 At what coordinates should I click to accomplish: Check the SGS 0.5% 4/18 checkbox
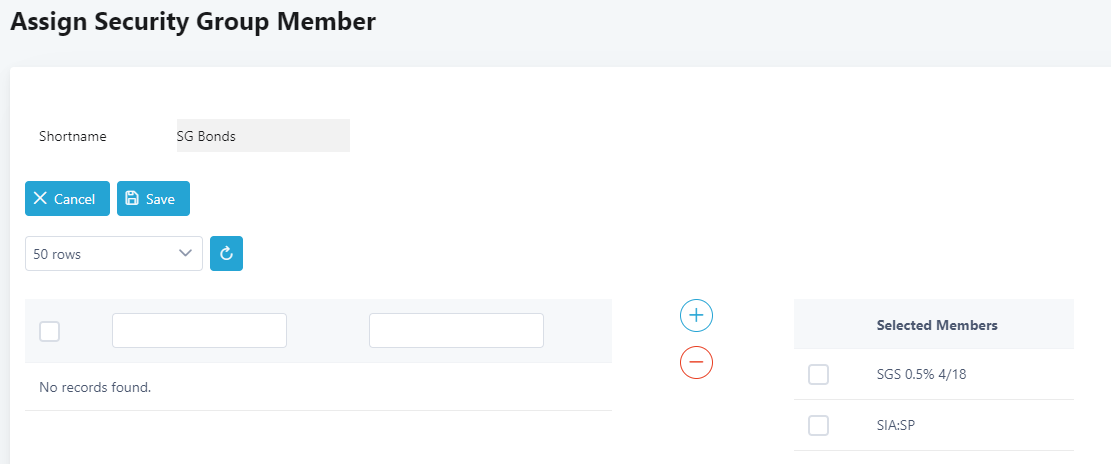(x=818, y=375)
